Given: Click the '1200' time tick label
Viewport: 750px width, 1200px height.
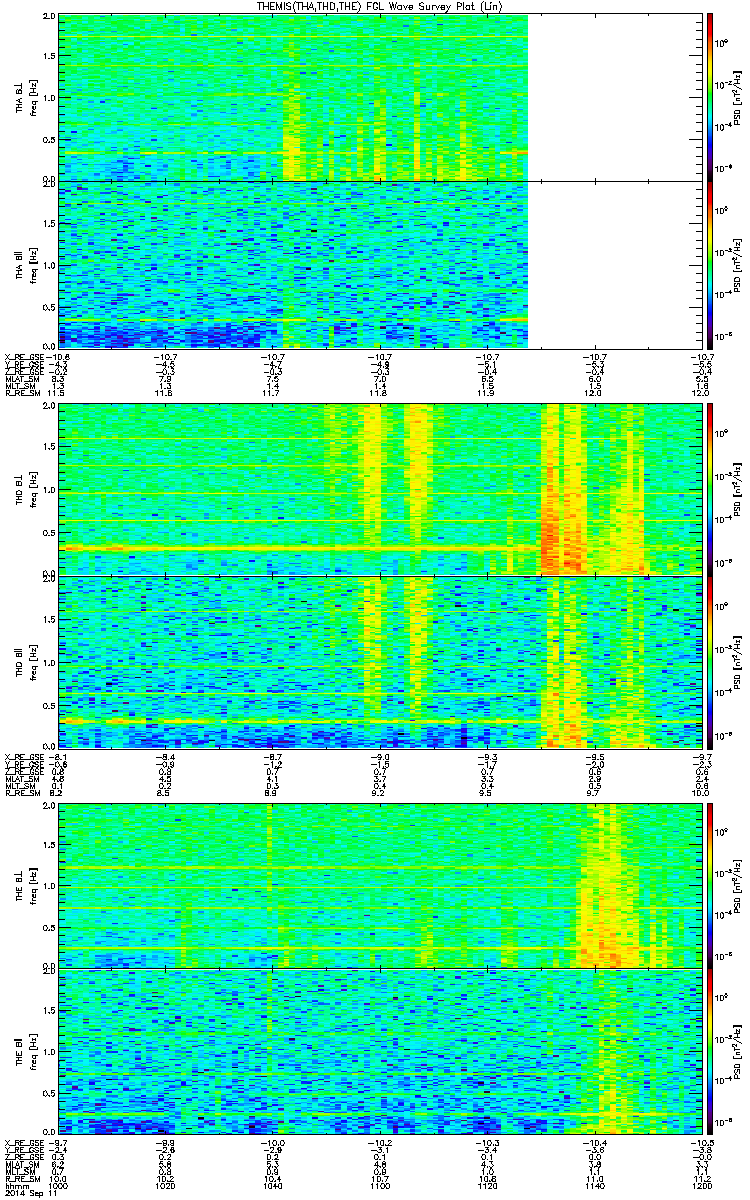Looking at the screenshot, I should (x=702, y=1185).
